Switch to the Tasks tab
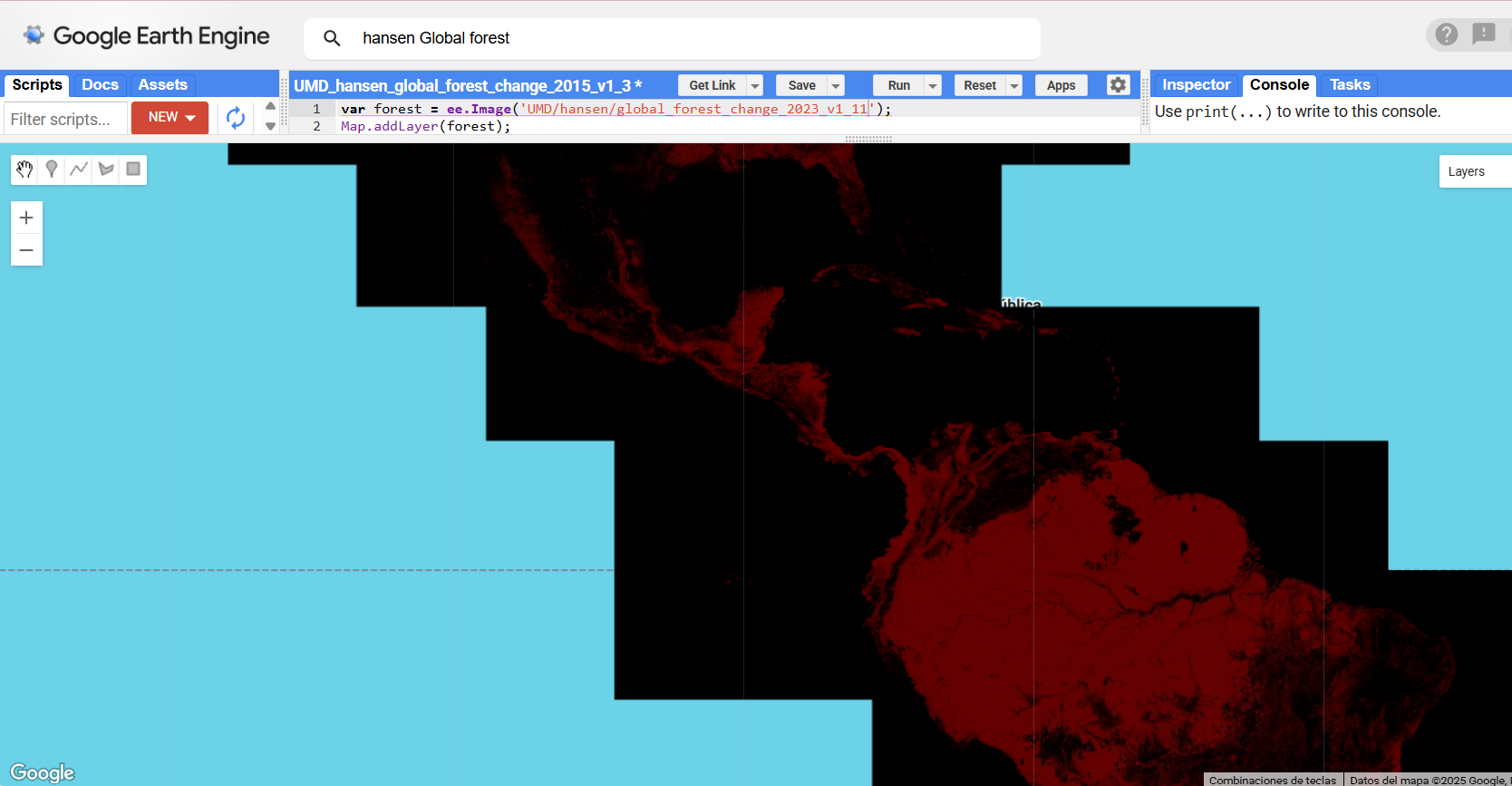 click(1350, 84)
